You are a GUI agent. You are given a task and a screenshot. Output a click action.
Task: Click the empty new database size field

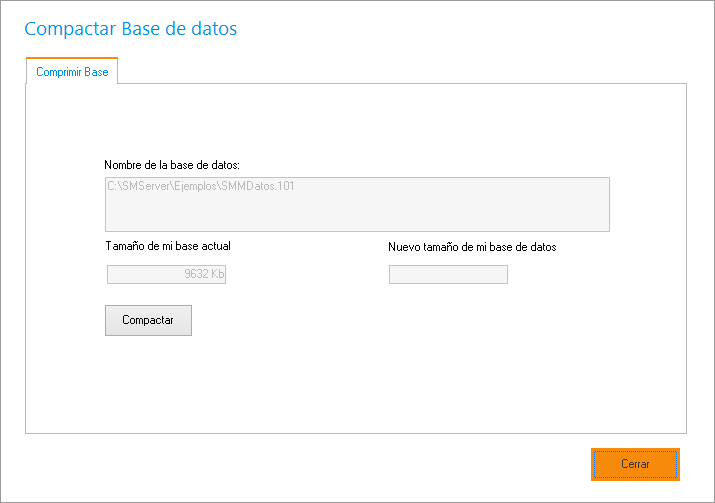[x=448, y=274]
